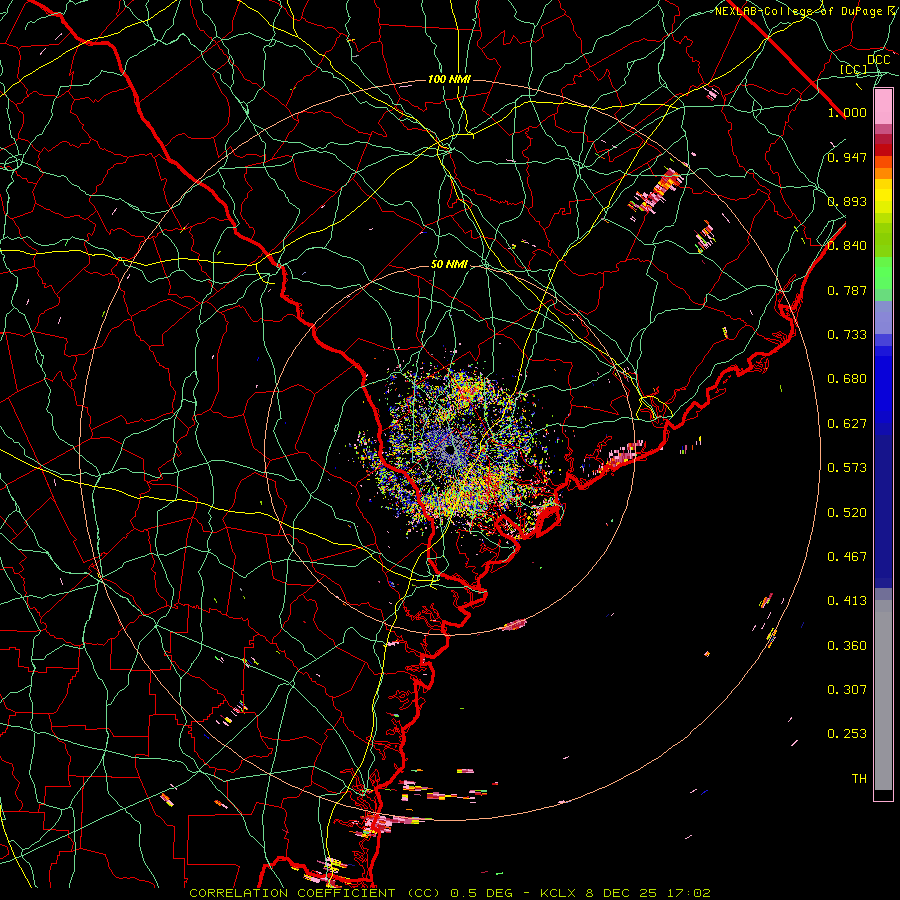Click the 0.360 scale value

click(x=847, y=646)
